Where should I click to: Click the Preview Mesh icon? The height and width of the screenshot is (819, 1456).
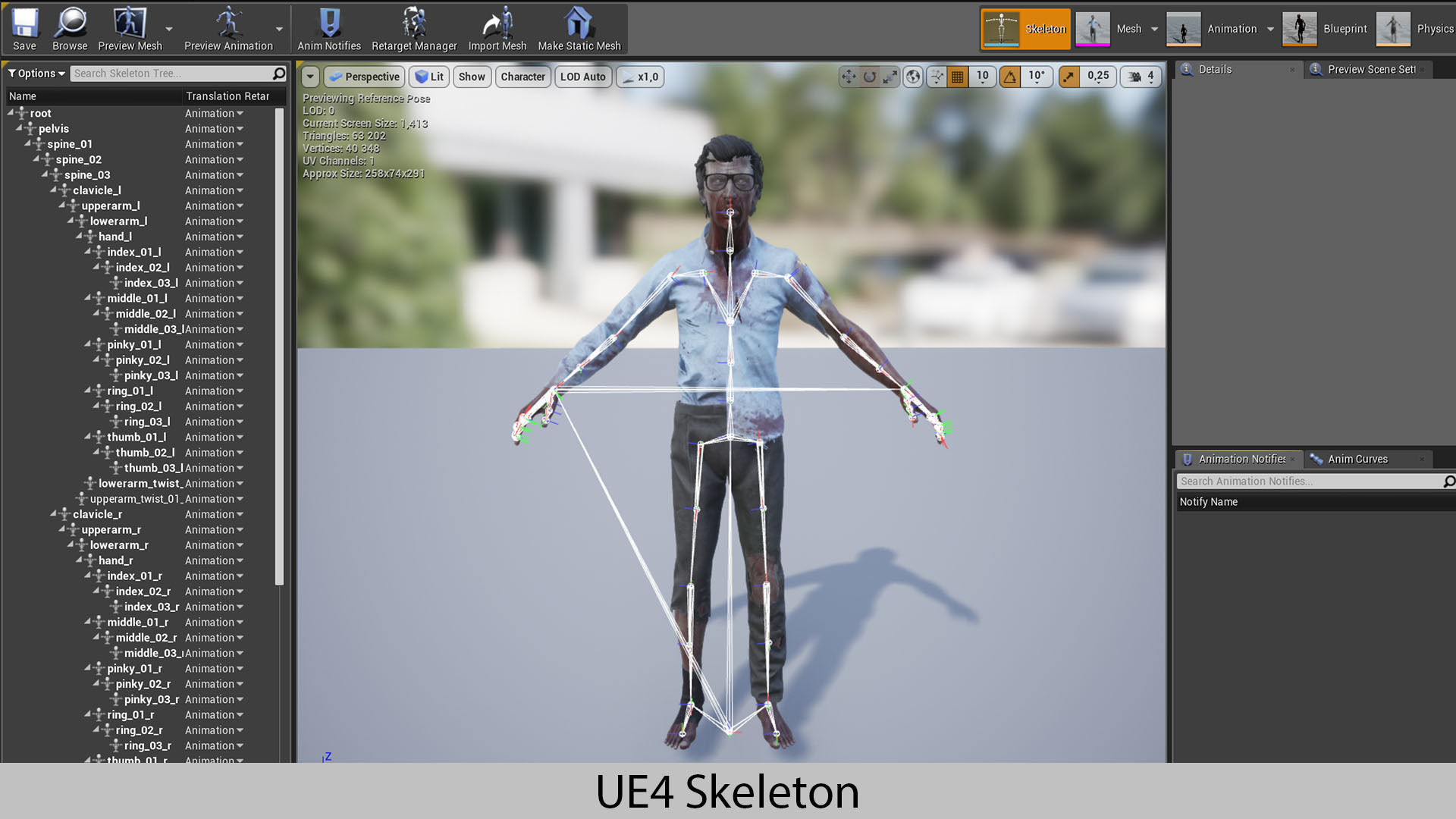point(130,24)
